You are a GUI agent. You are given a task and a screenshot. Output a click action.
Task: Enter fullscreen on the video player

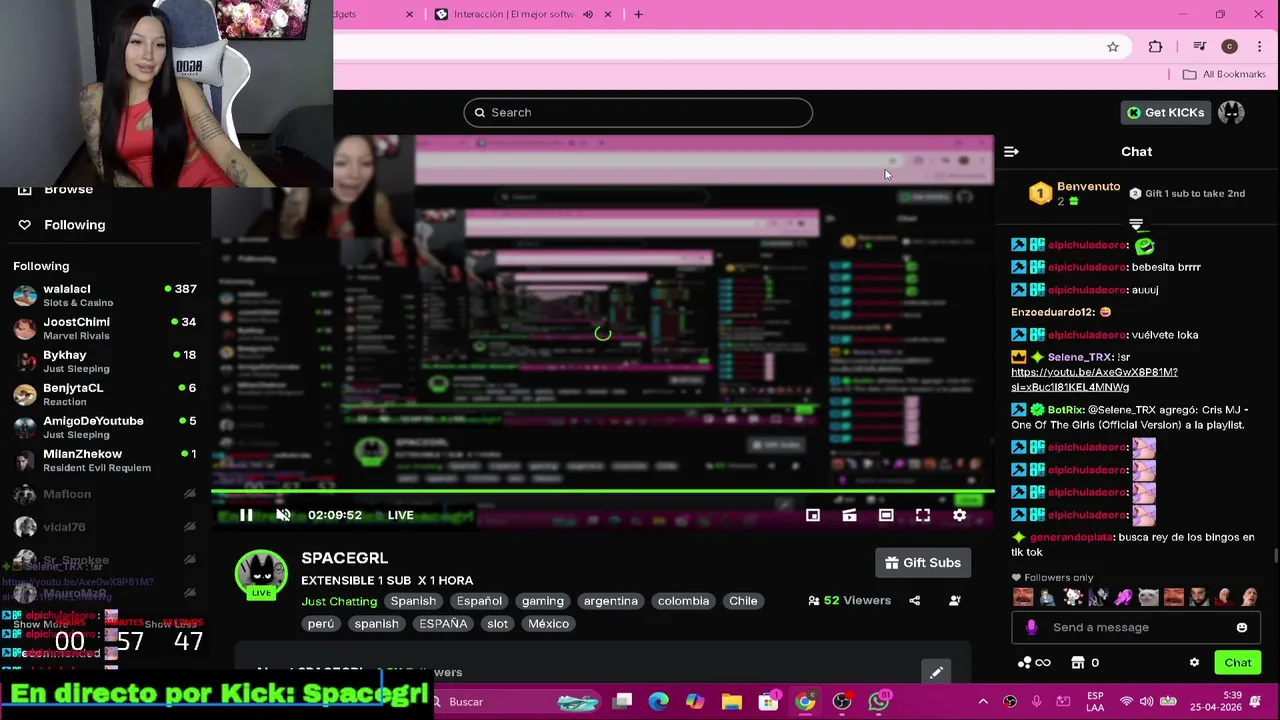click(x=923, y=515)
